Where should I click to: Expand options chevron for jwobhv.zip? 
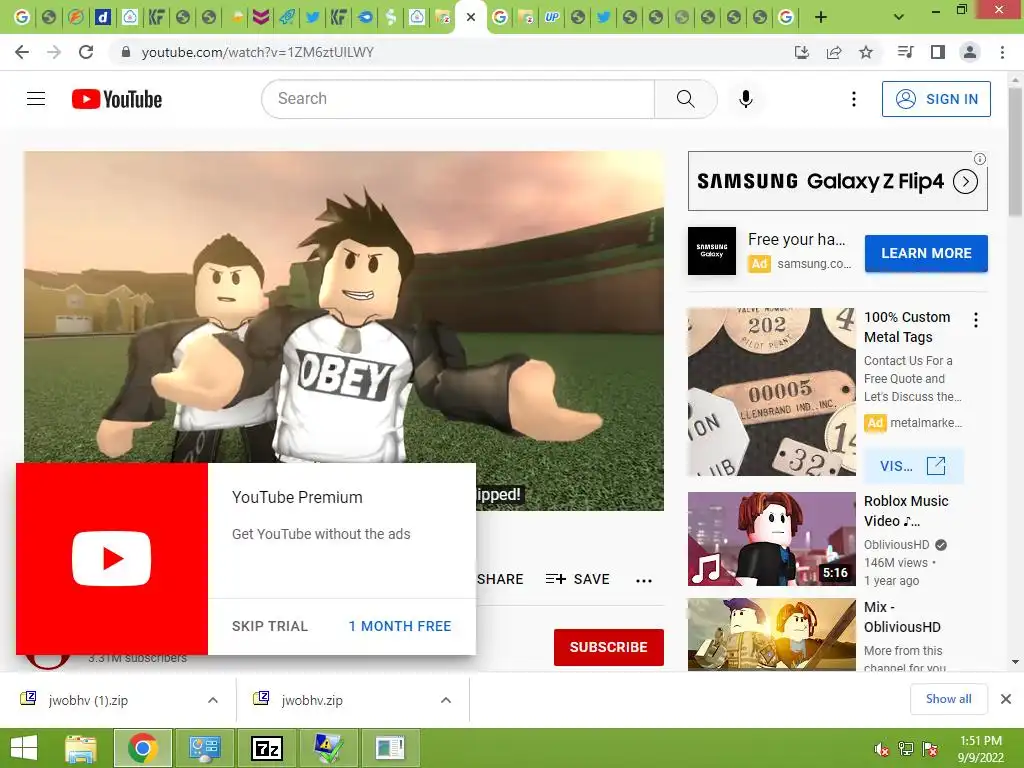[x=446, y=700]
